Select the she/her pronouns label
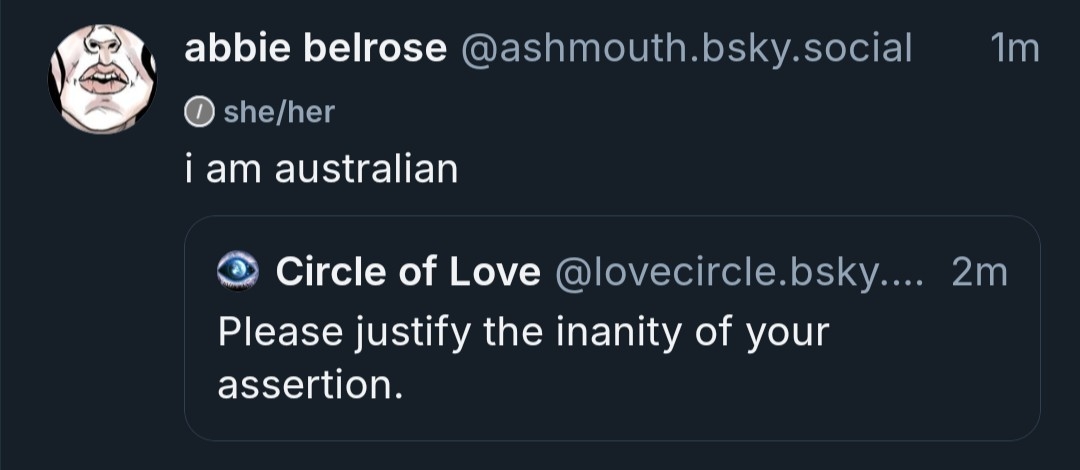Image resolution: width=1080 pixels, height=470 pixels. click(x=279, y=113)
